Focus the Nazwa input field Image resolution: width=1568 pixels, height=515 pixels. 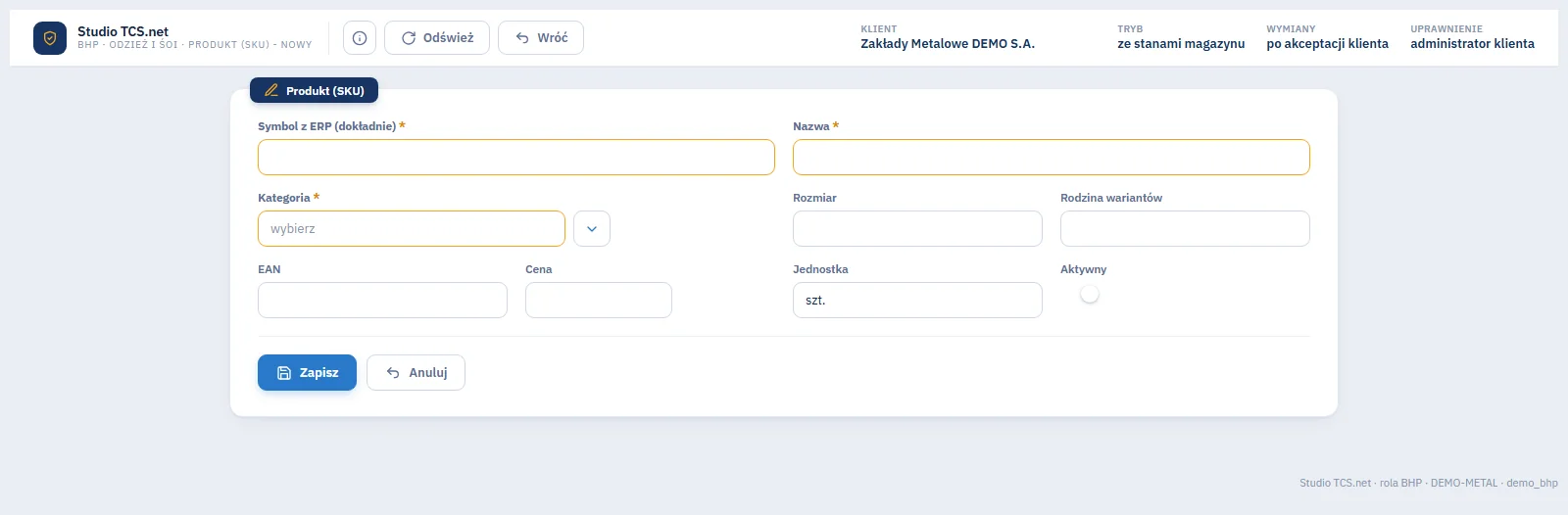coord(1052,158)
